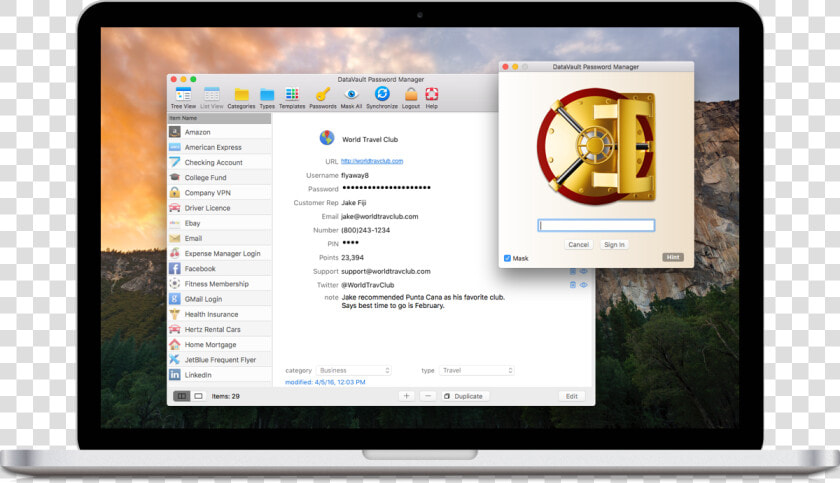Click the Item Name column header
840x483 pixels.
pos(219,118)
